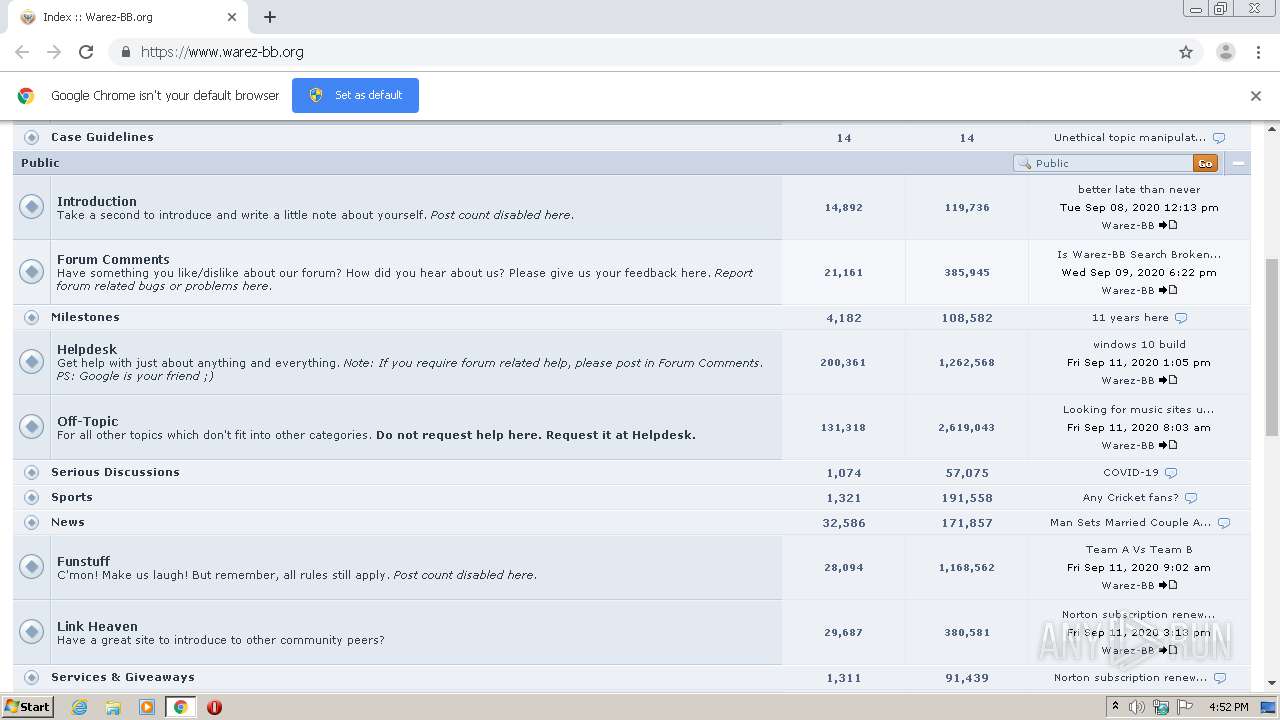Open the Services & Giveaways link
Screen dimensions: 1280x720
tap(123, 677)
